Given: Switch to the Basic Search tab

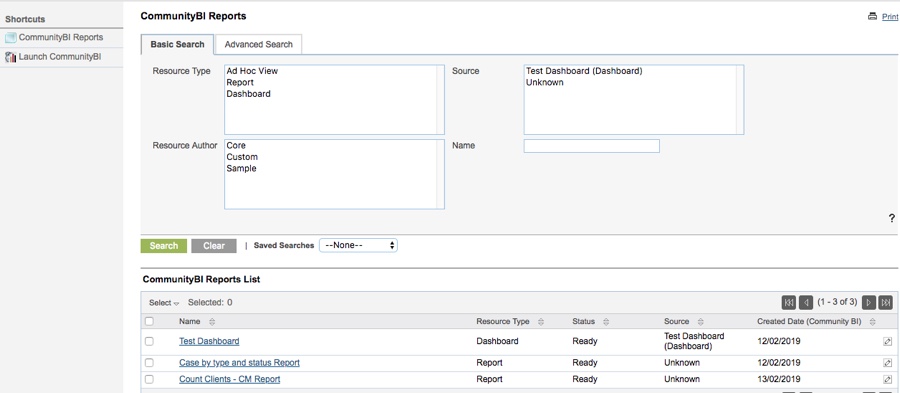Looking at the screenshot, I should (x=177, y=44).
